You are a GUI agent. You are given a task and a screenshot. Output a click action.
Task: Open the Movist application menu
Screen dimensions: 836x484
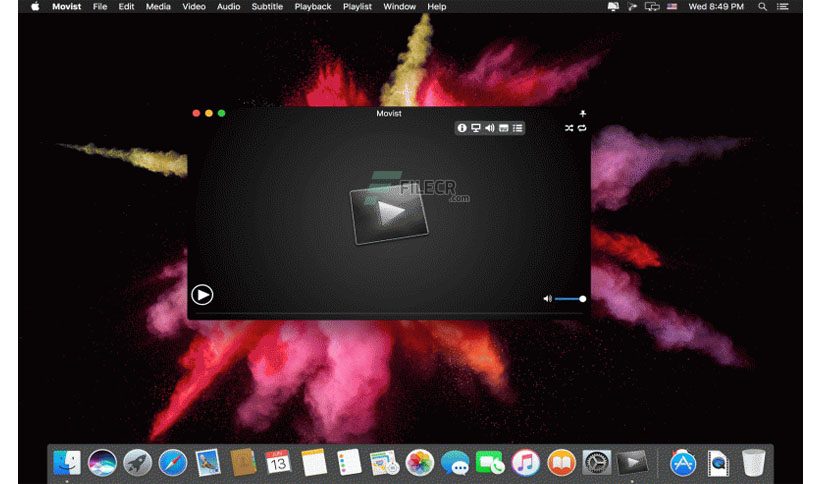click(67, 6)
